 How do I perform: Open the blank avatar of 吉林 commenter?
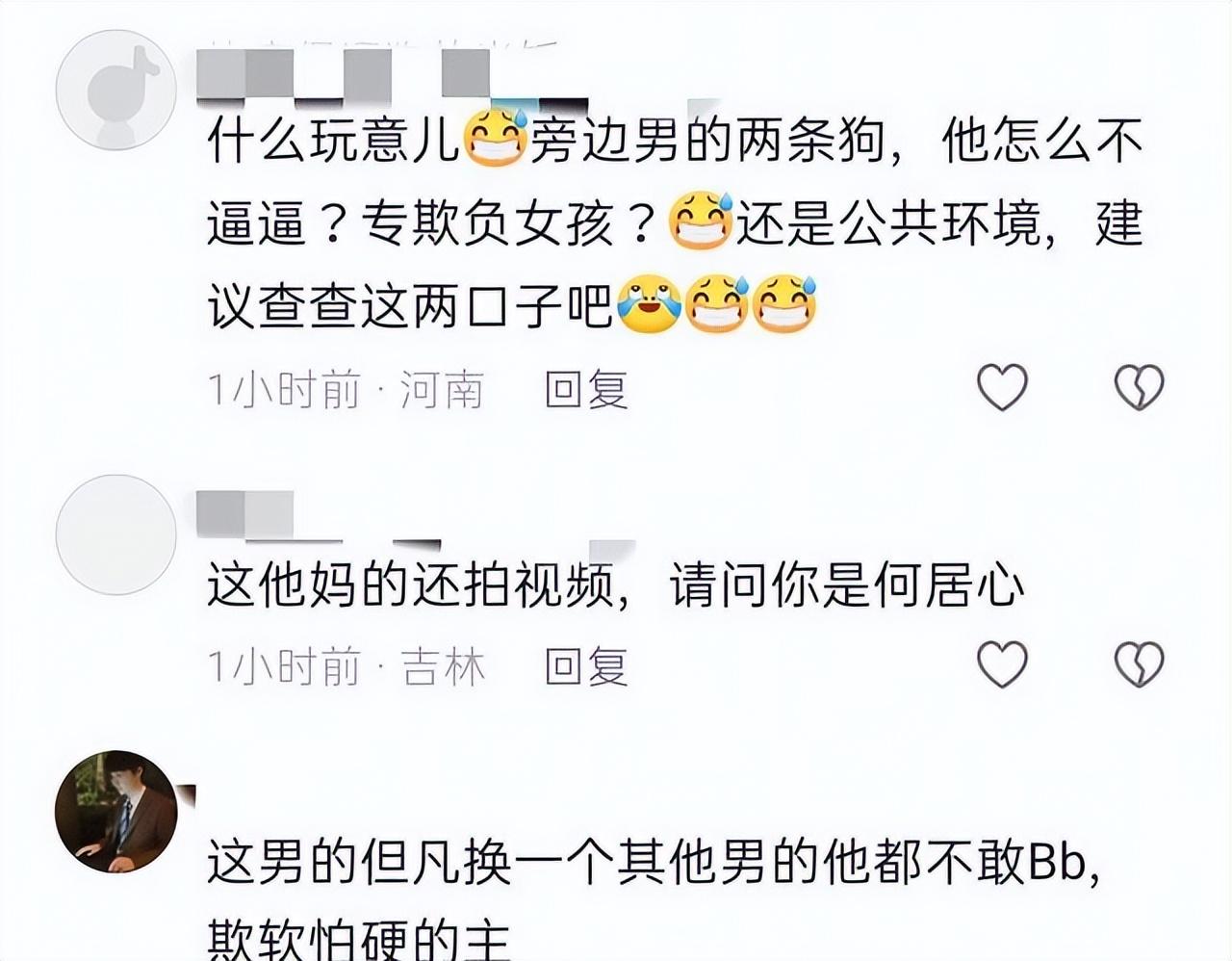coord(115,534)
